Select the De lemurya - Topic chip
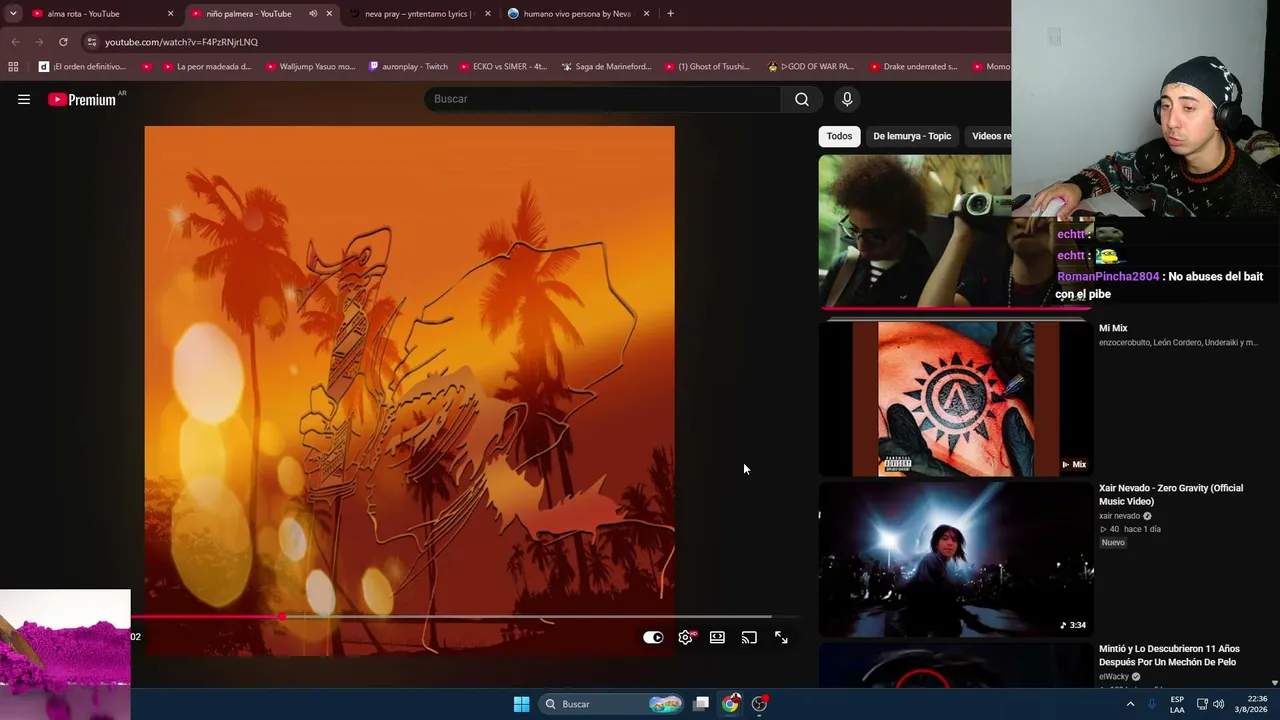 912,136
